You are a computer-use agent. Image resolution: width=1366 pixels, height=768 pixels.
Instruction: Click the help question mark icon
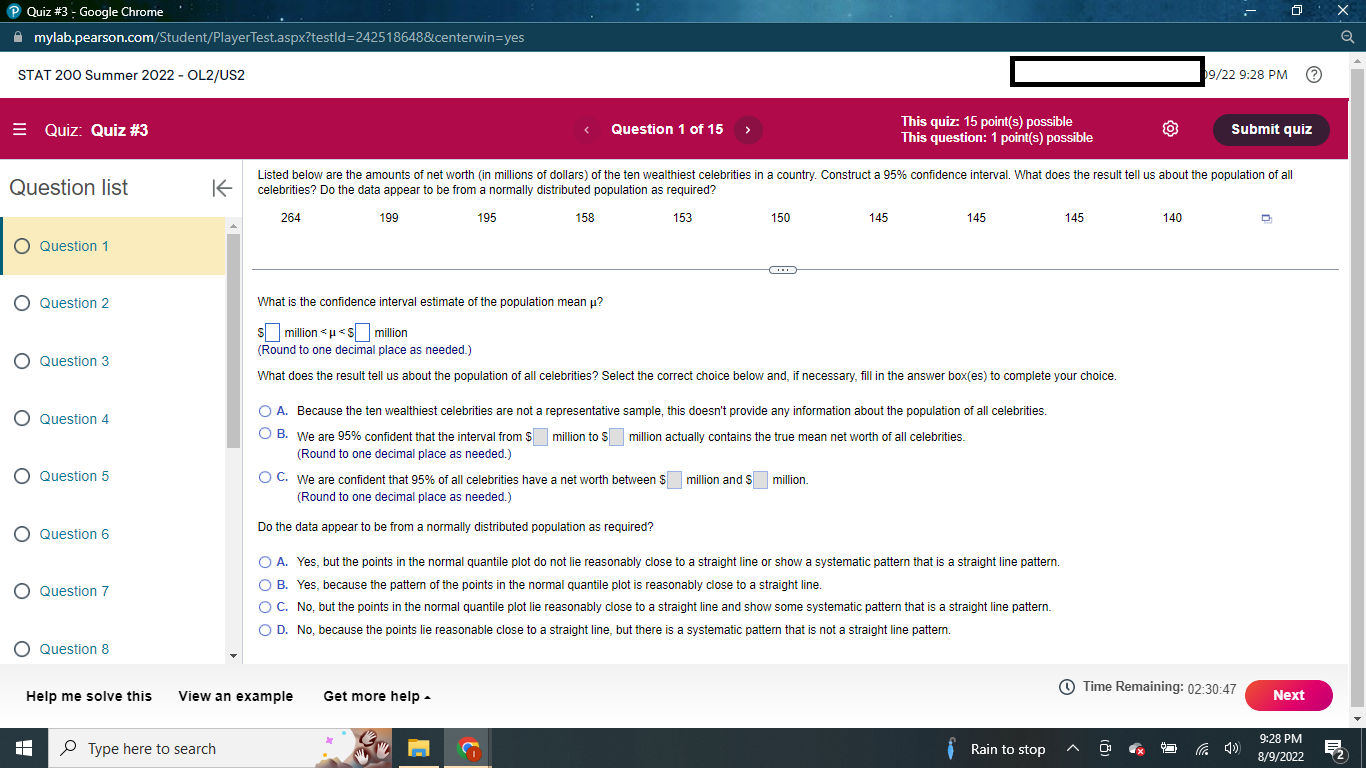coord(1314,74)
